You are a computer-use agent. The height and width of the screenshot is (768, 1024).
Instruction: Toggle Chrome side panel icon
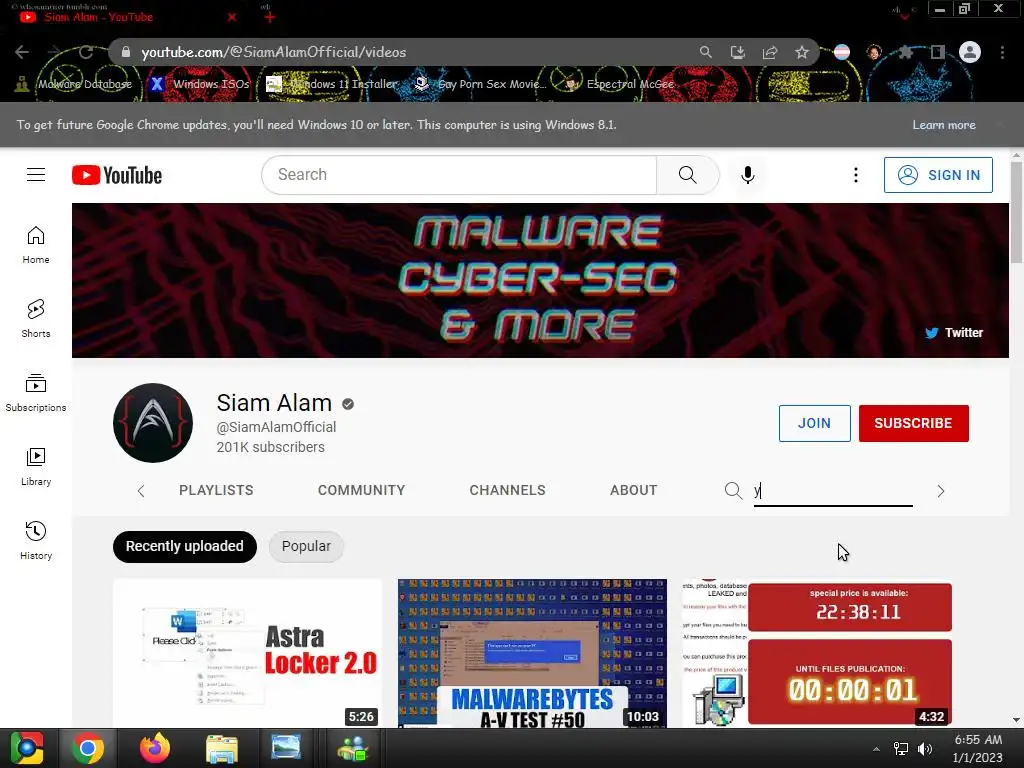point(938,52)
